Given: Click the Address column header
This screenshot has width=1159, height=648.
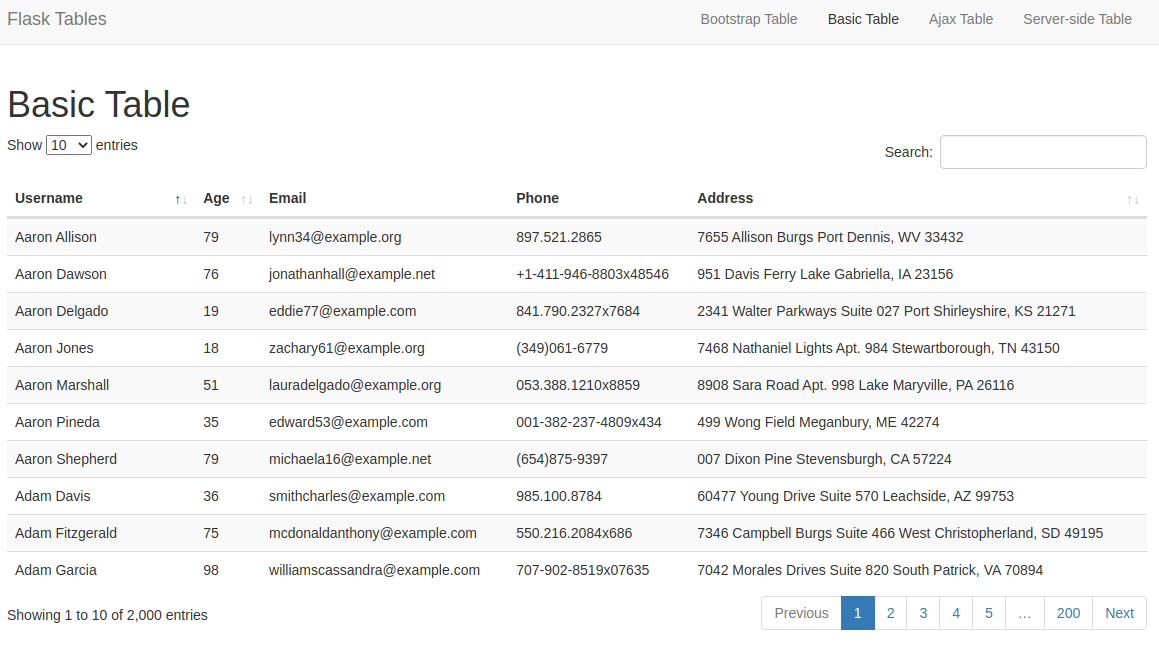Looking at the screenshot, I should [x=918, y=199].
